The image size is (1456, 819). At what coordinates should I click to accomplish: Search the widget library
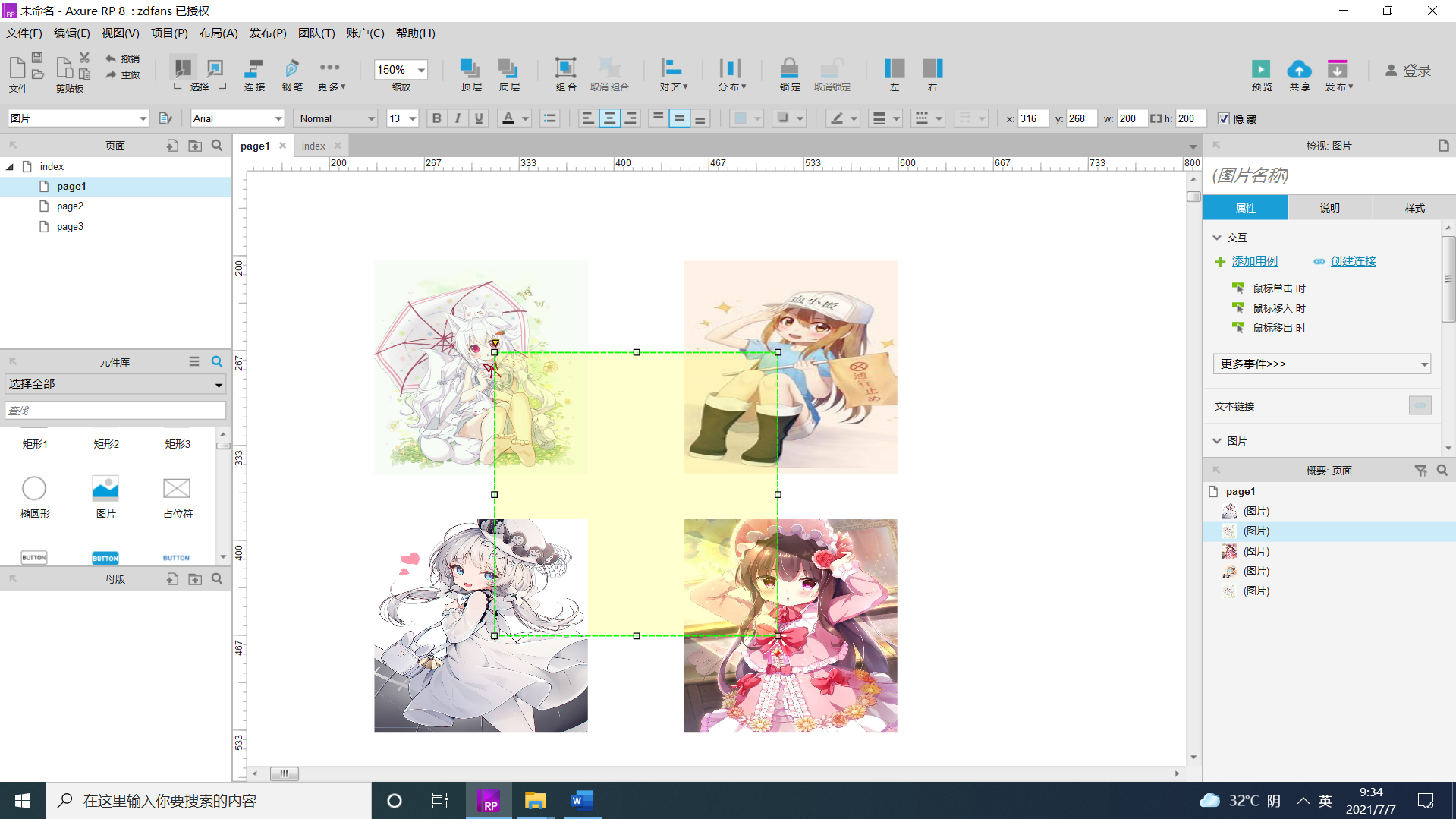pyautogui.click(x=217, y=362)
